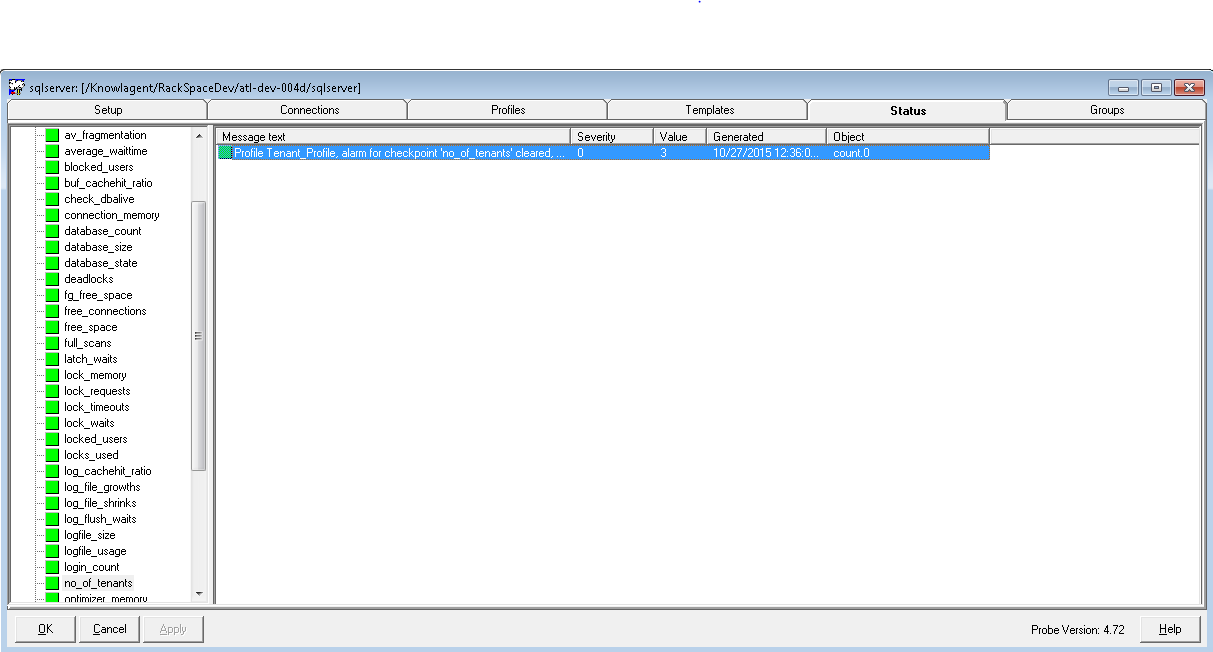This screenshot has width=1213, height=652.
Task: Click the green indicator next to no_of_tenants
Action: coord(52,583)
